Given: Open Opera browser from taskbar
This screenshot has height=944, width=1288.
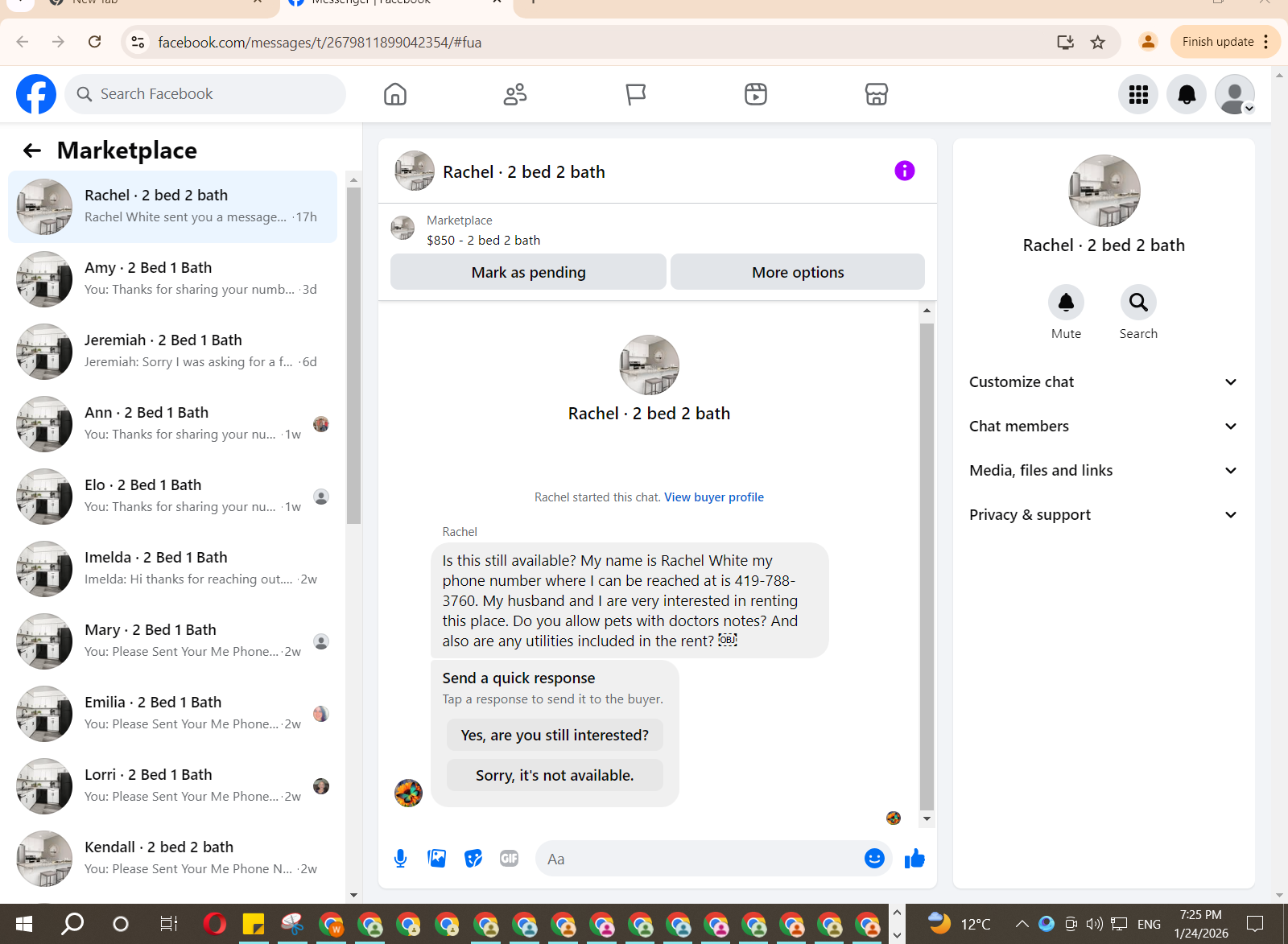Looking at the screenshot, I should [x=215, y=924].
